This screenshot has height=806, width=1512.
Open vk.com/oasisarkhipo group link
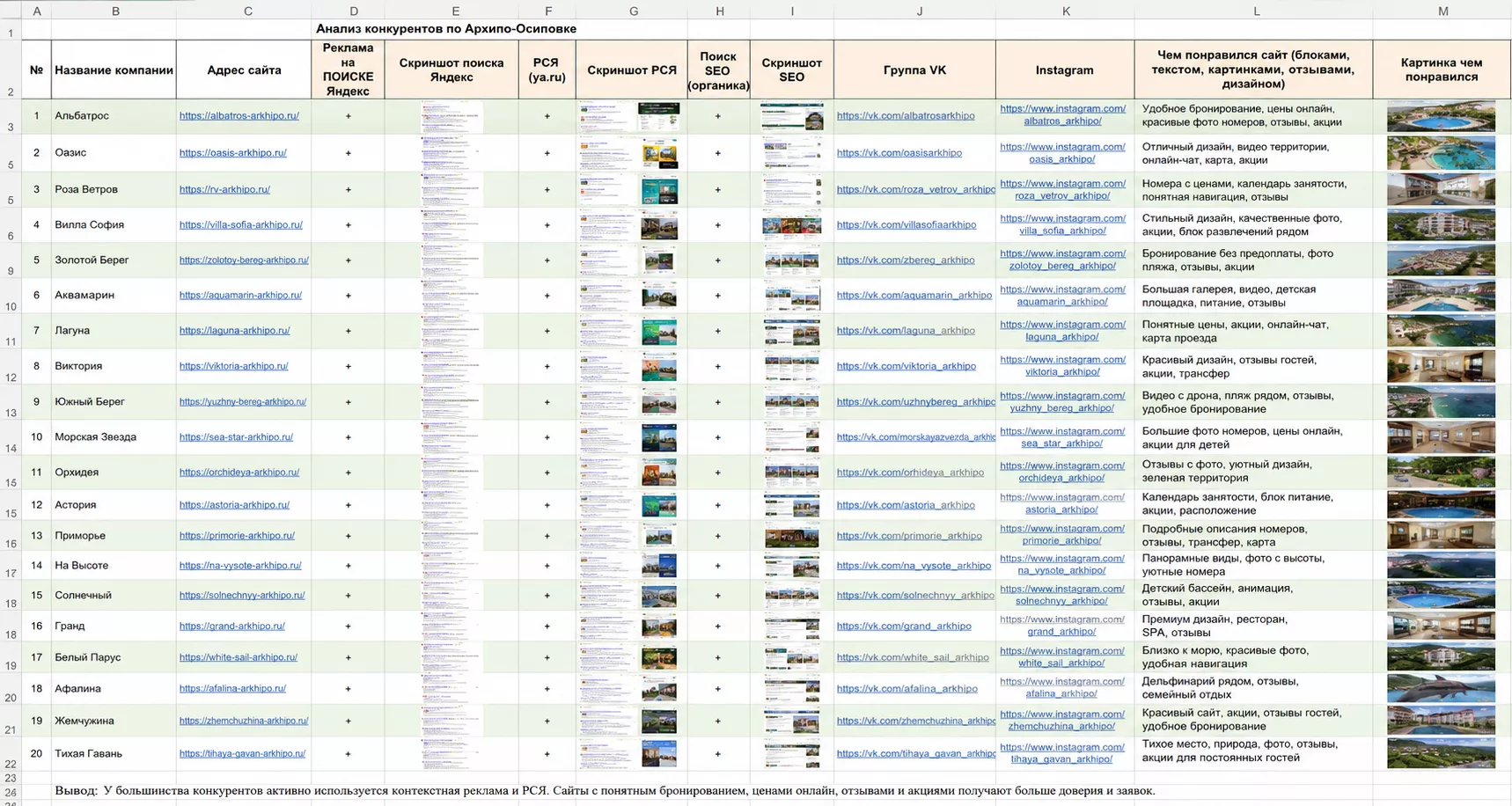[x=899, y=152]
